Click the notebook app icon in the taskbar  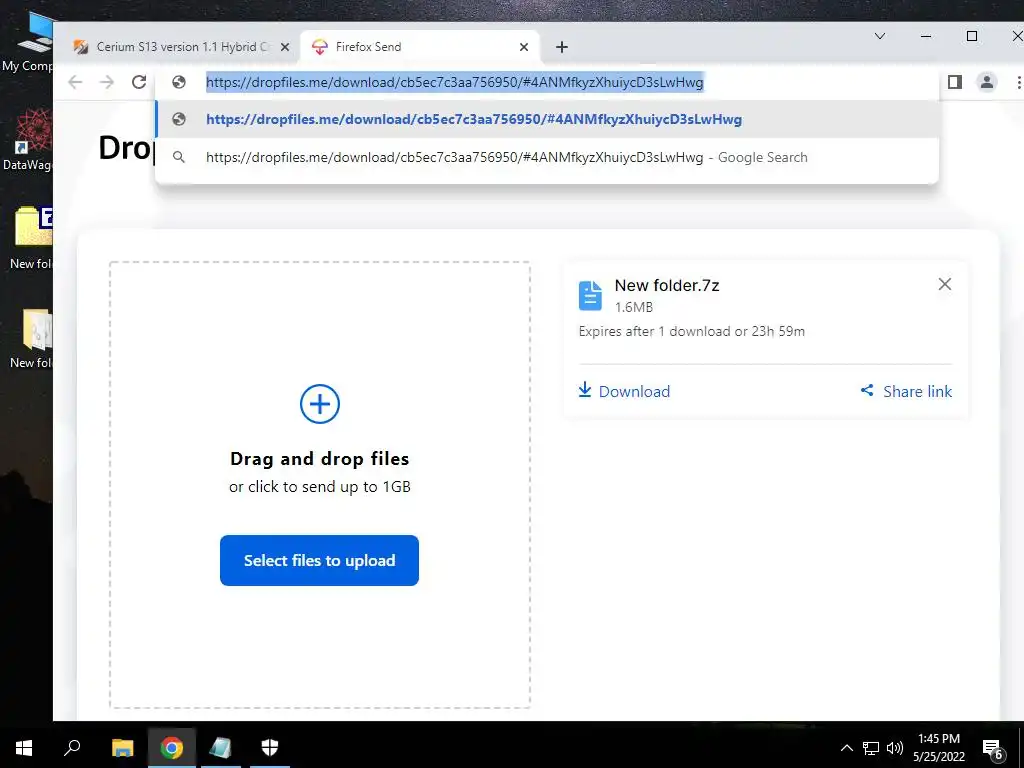pyautogui.click(x=221, y=748)
